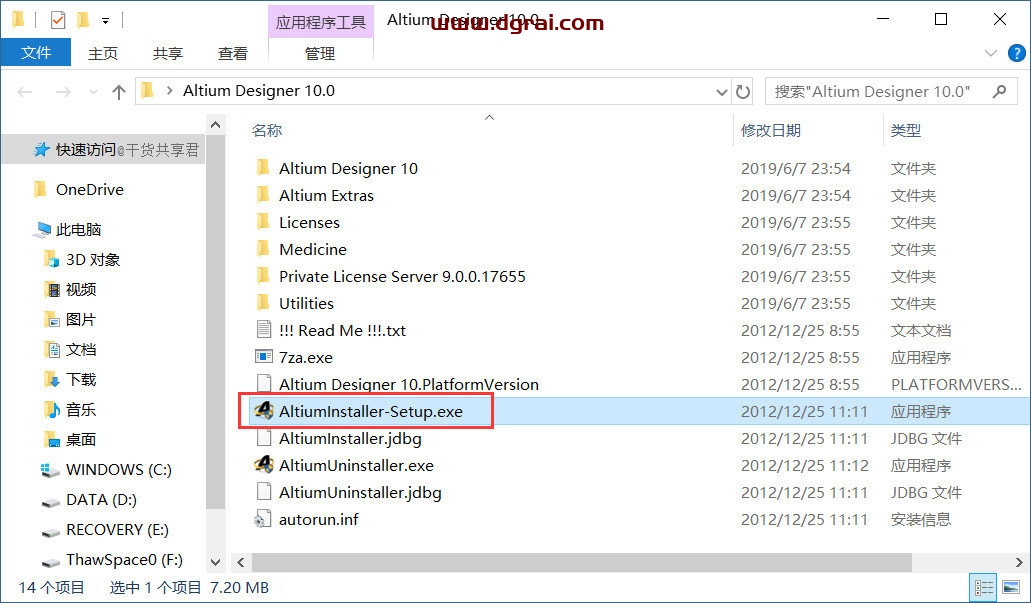Select Altium Designer 10.PlatformVersion file
The image size is (1031, 603).
[x=408, y=385]
